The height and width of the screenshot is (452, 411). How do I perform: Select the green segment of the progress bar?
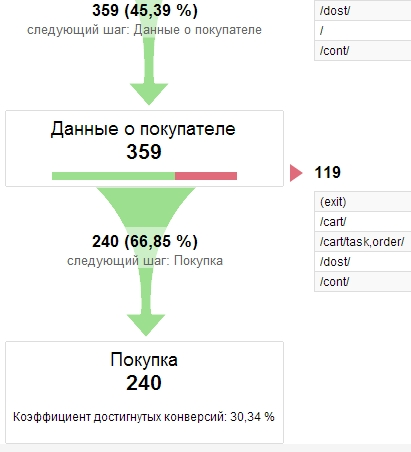pos(113,176)
